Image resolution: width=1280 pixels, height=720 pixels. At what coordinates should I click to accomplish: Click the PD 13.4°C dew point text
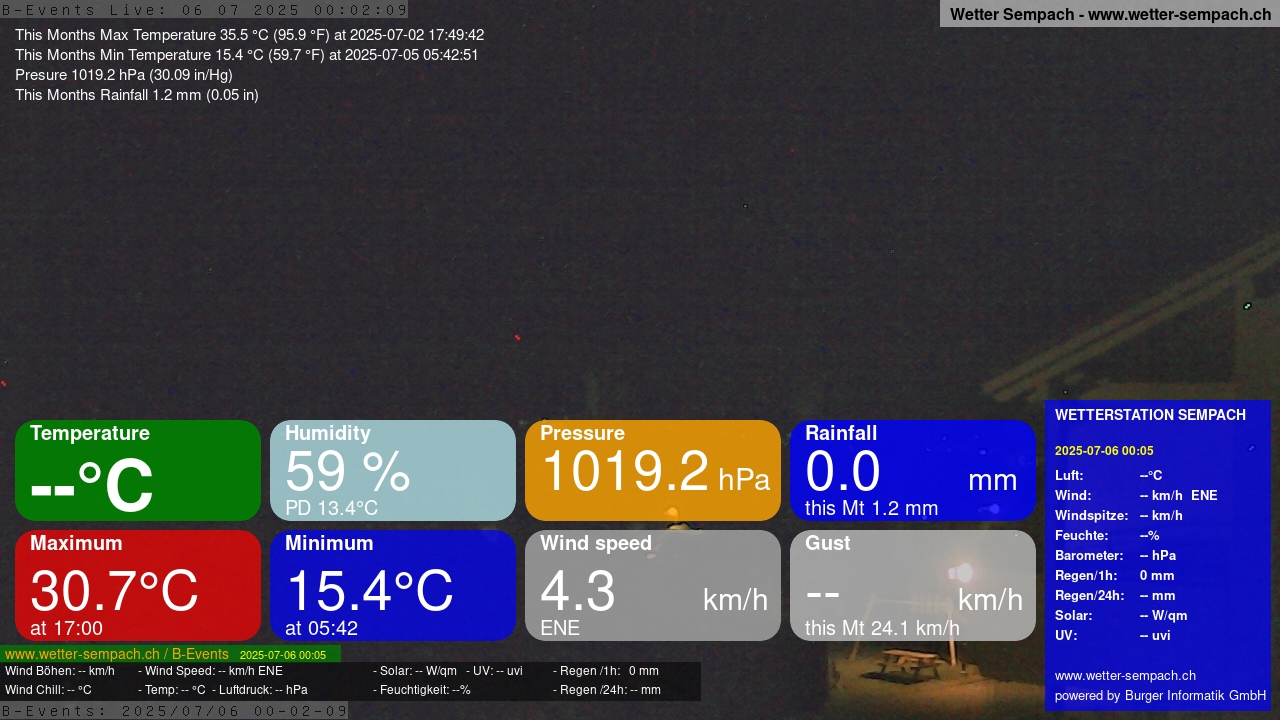click(331, 508)
